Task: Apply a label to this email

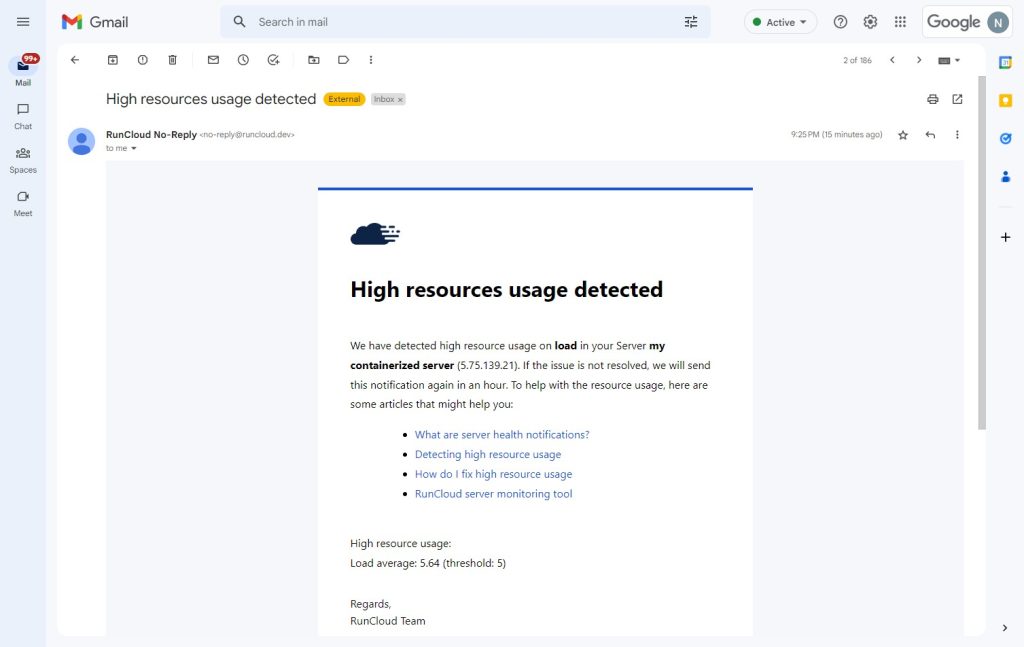Action: point(344,60)
